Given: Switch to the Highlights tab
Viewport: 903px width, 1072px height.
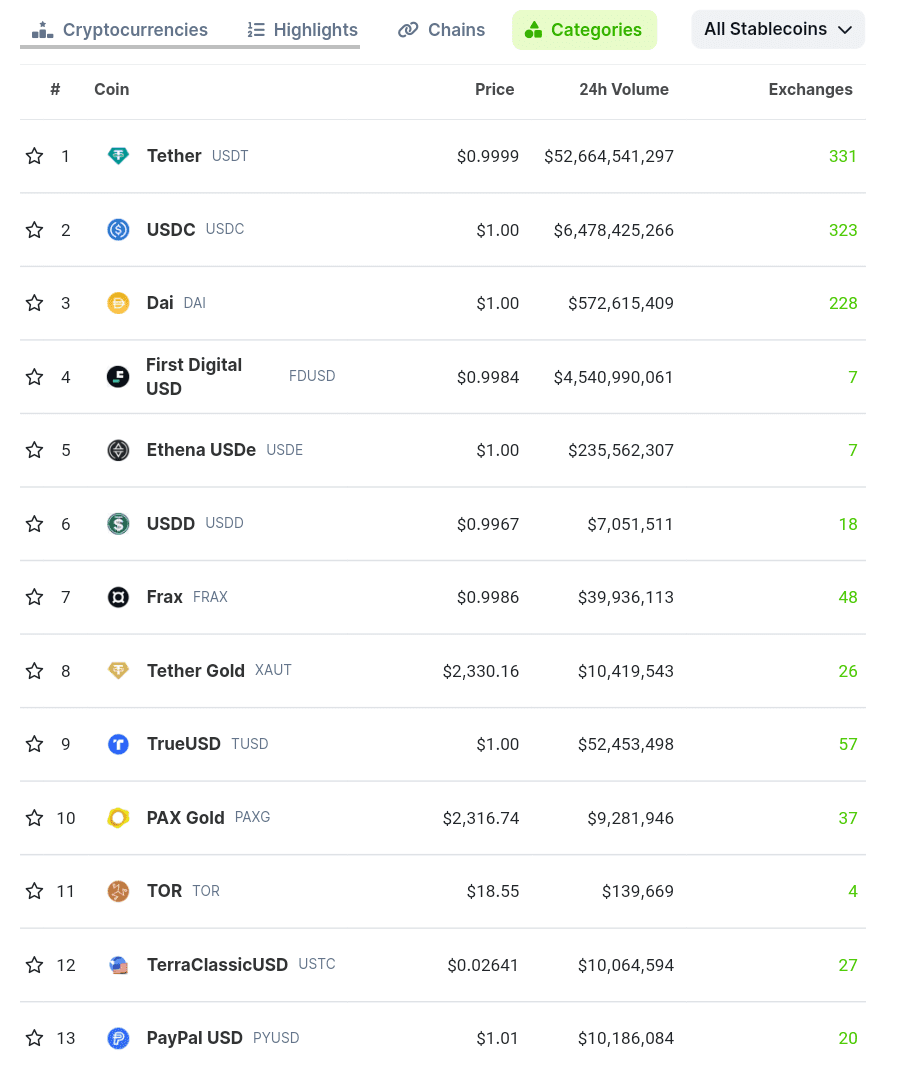Looking at the screenshot, I should click(302, 30).
